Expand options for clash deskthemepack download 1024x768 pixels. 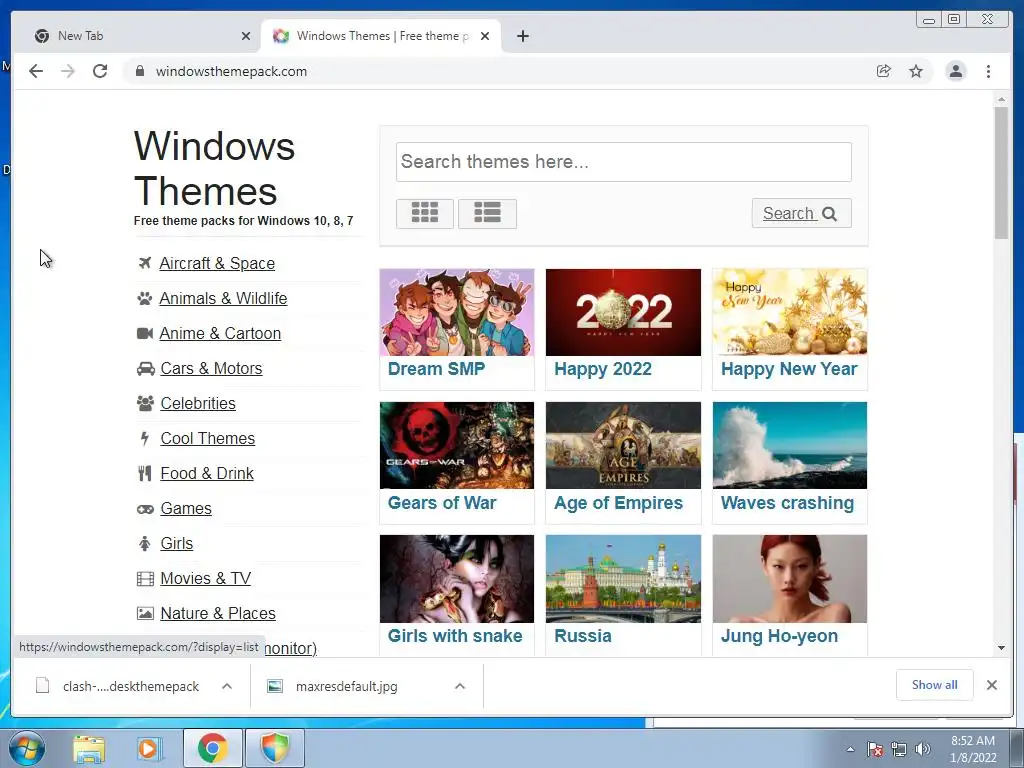pyautogui.click(x=227, y=686)
